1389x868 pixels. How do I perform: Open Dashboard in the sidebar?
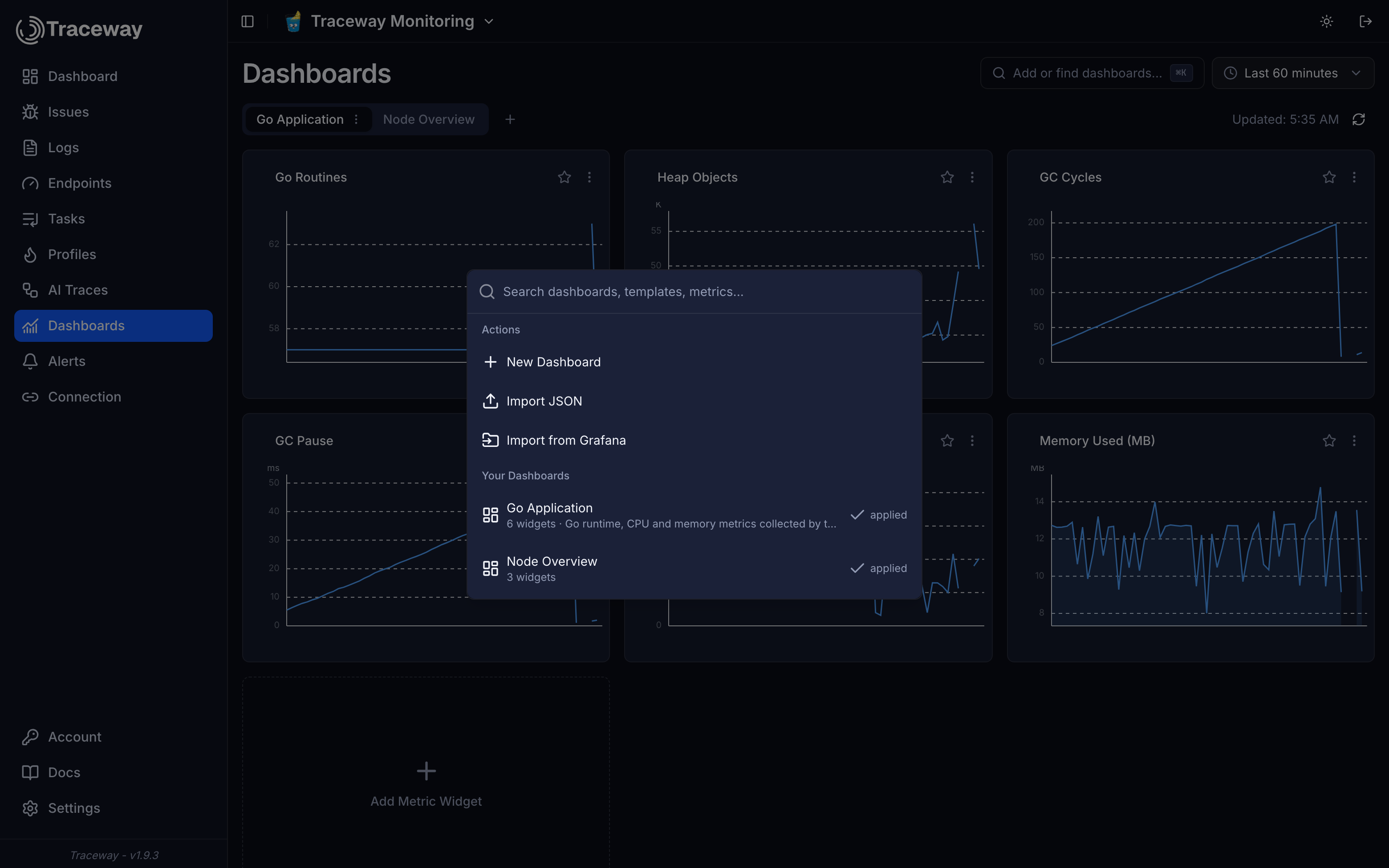pos(114,77)
